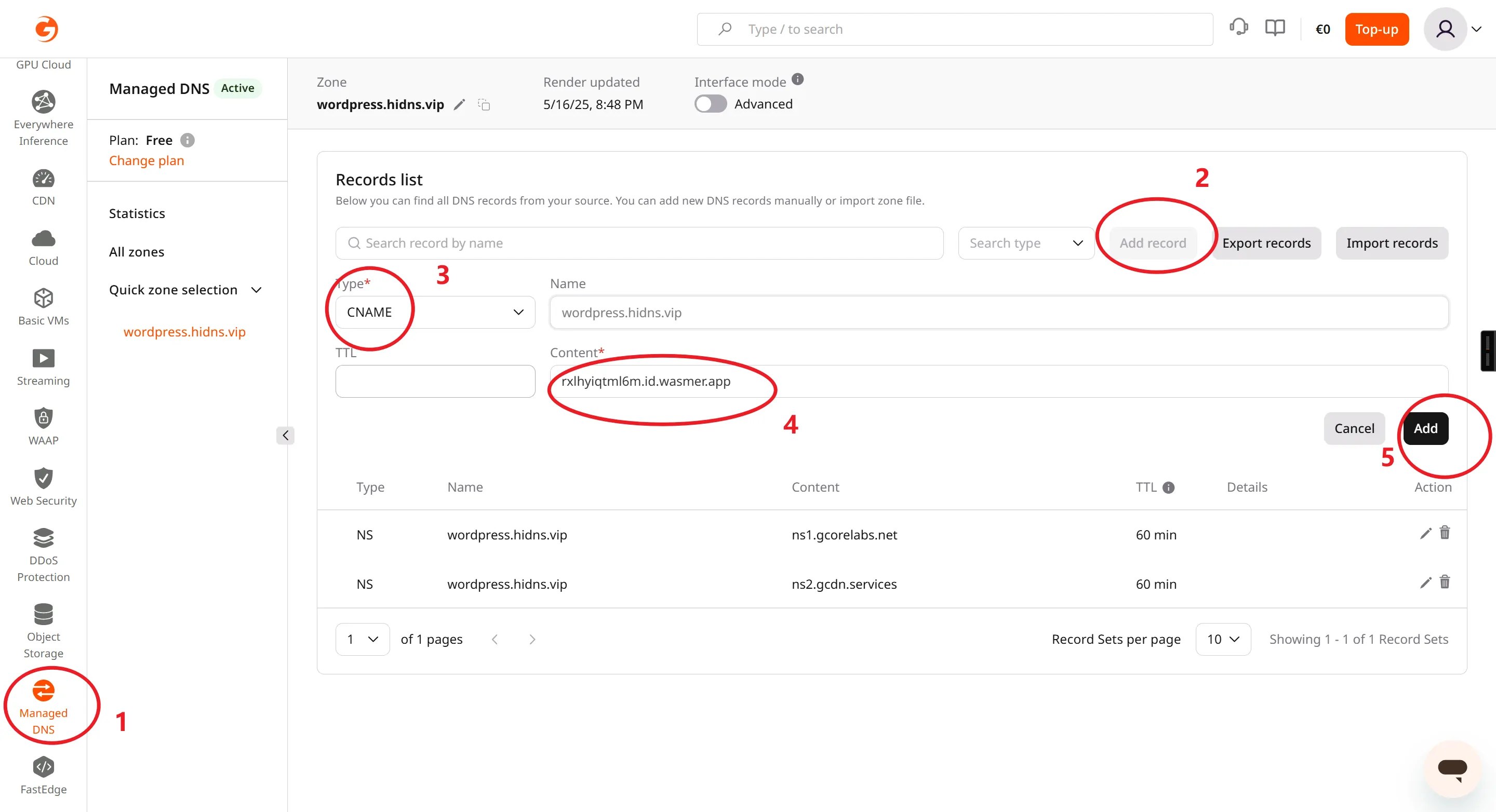Open the CDN section icon
Viewport: 1496px width, 812px height.
(44, 179)
